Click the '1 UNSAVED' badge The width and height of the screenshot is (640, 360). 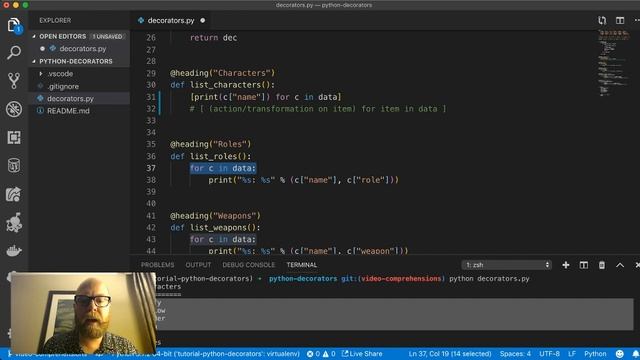[x=107, y=37]
